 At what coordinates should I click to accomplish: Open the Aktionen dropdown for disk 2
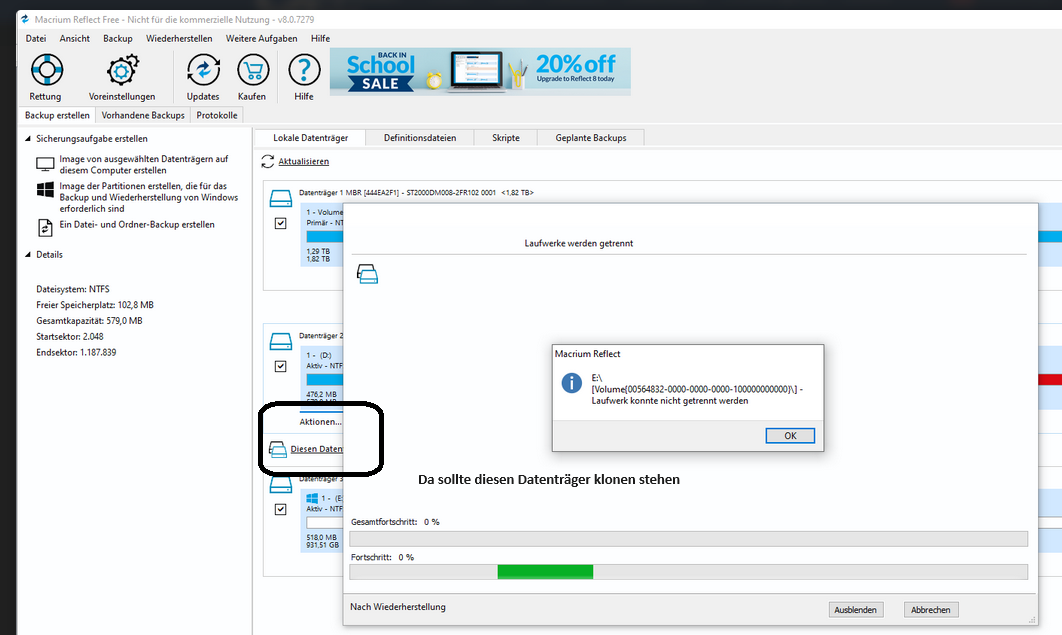(x=320, y=422)
